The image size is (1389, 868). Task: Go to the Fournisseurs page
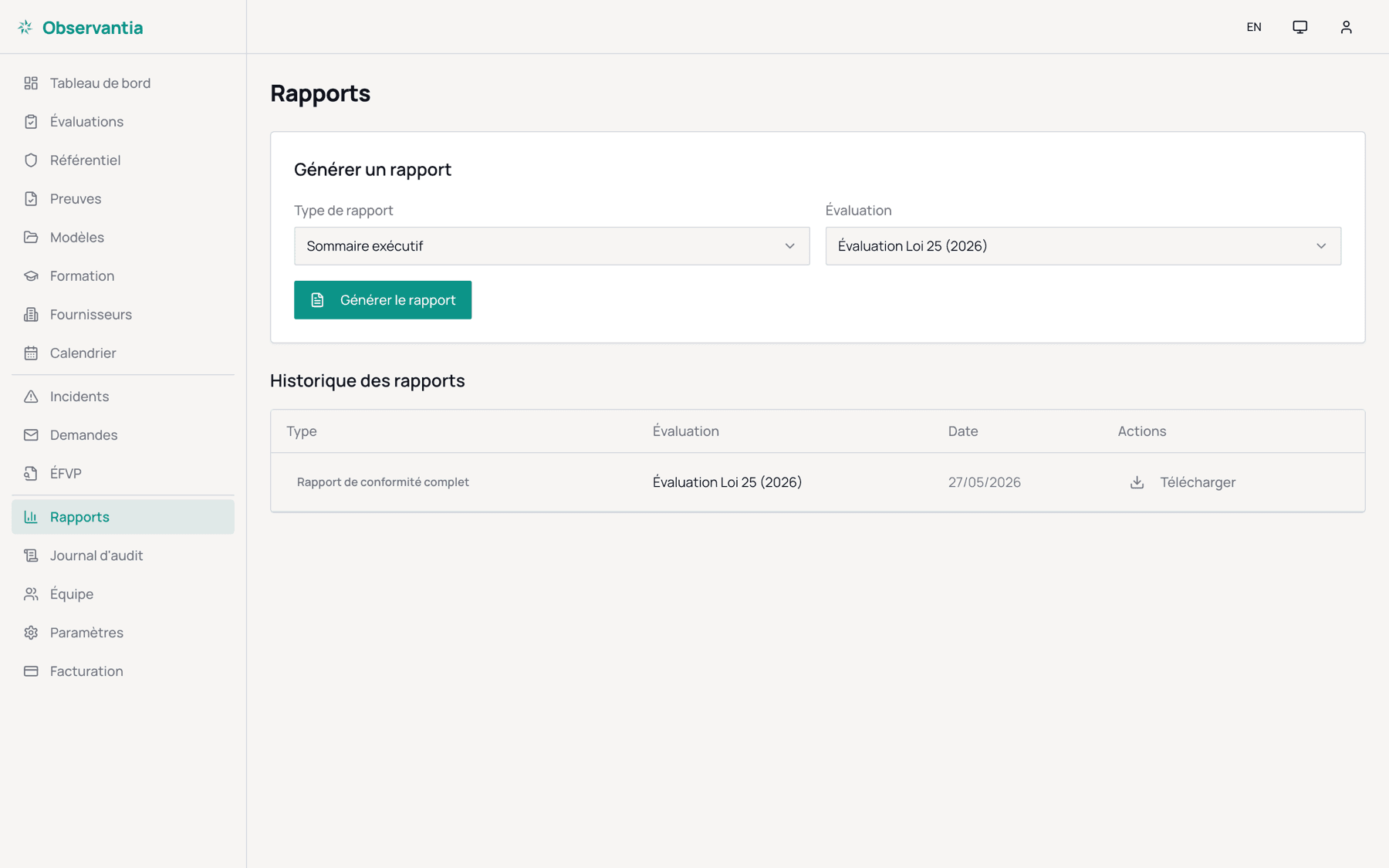tap(123, 314)
